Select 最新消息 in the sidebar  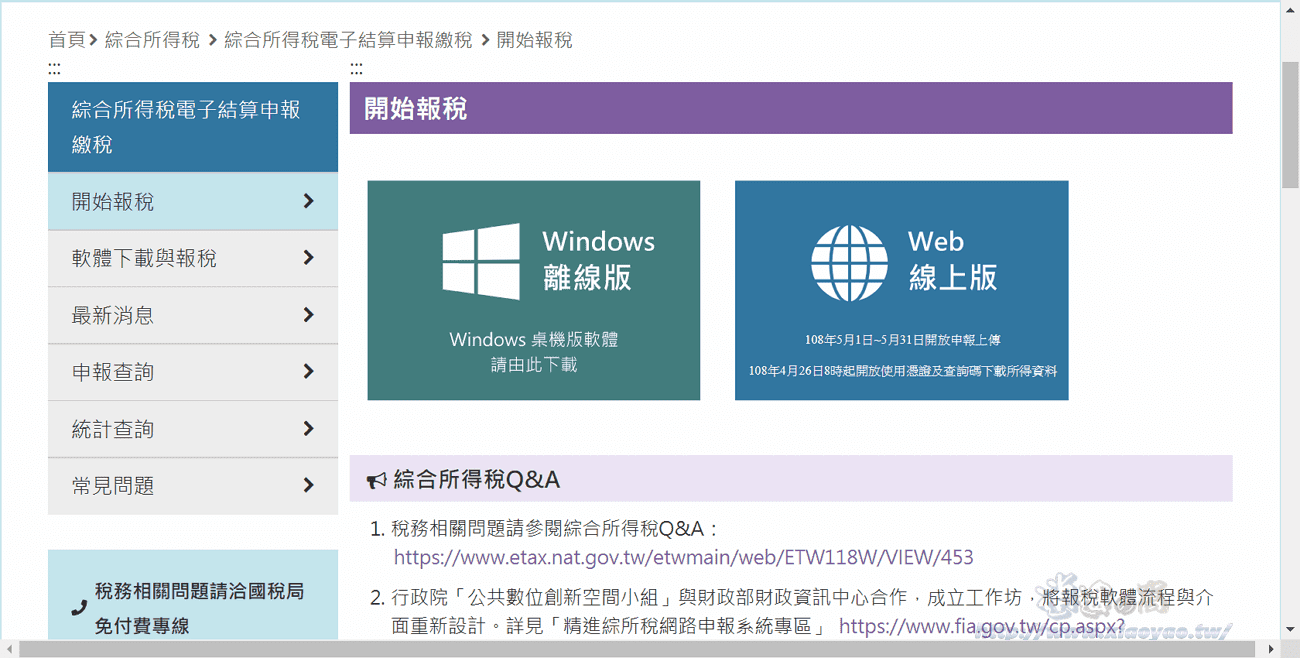(193, 316)
